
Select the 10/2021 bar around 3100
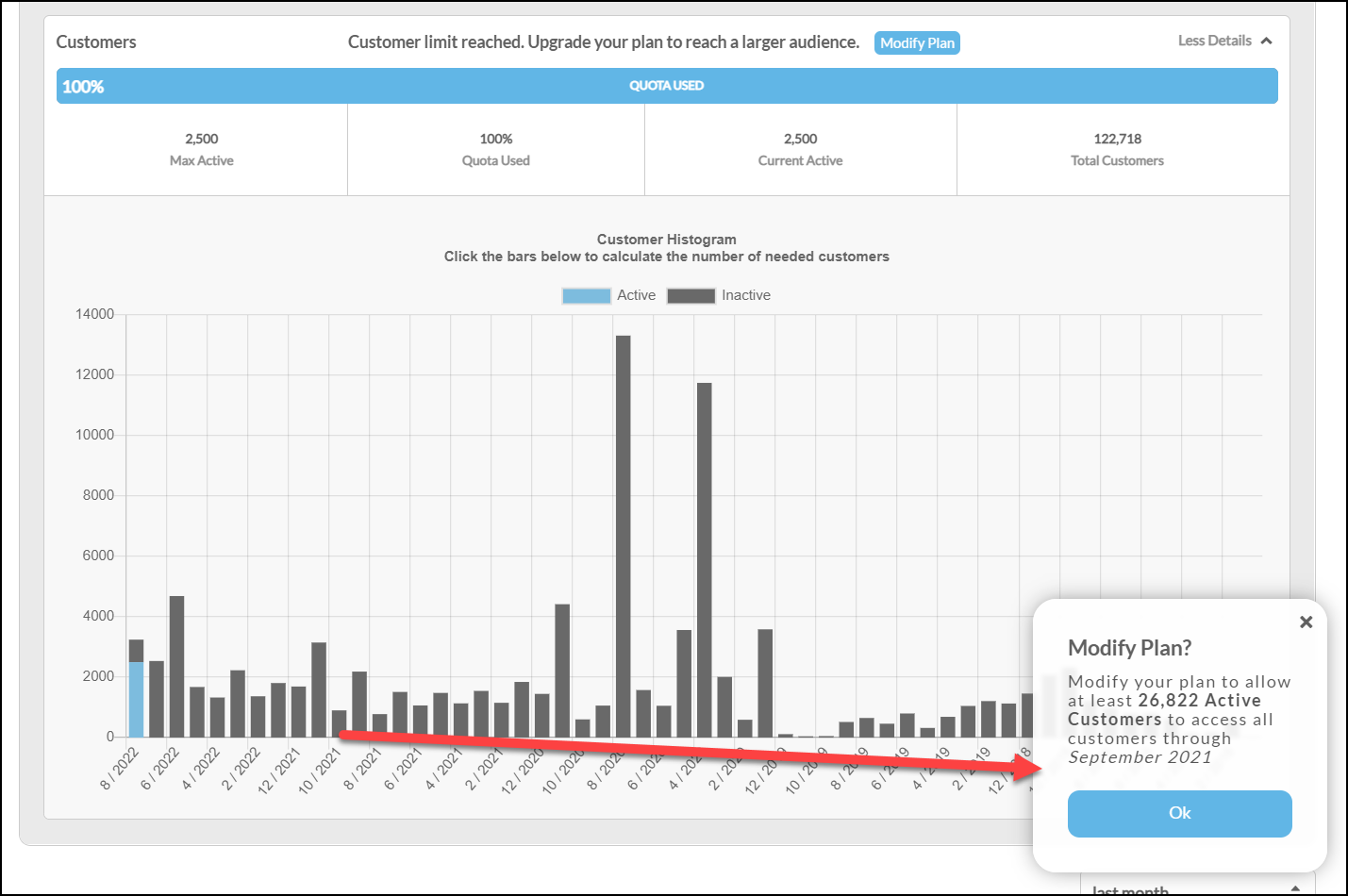[x=319, y=689]
